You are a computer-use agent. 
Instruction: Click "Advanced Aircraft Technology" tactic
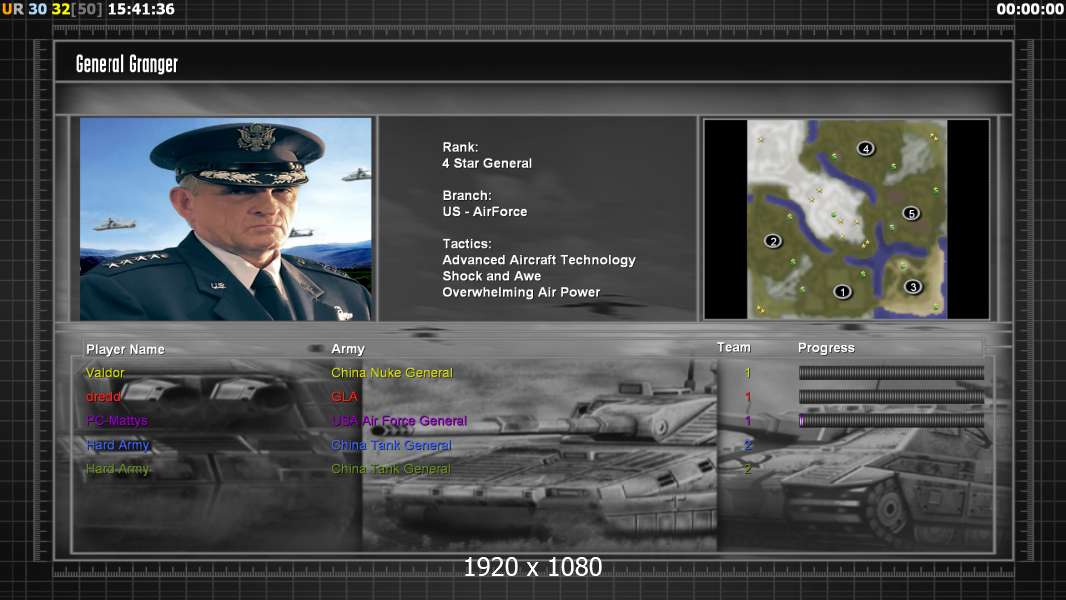(539, 260)
